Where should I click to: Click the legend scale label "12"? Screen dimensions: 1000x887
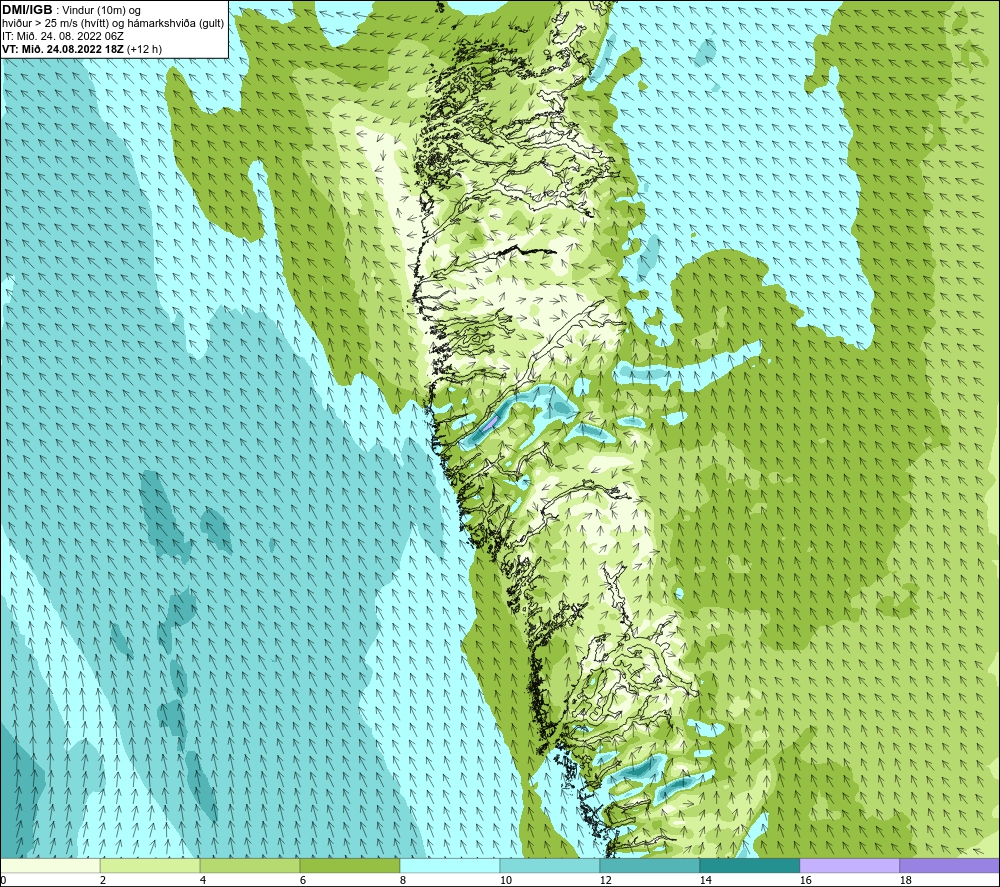pyautogui.click(x=605, y=880)
